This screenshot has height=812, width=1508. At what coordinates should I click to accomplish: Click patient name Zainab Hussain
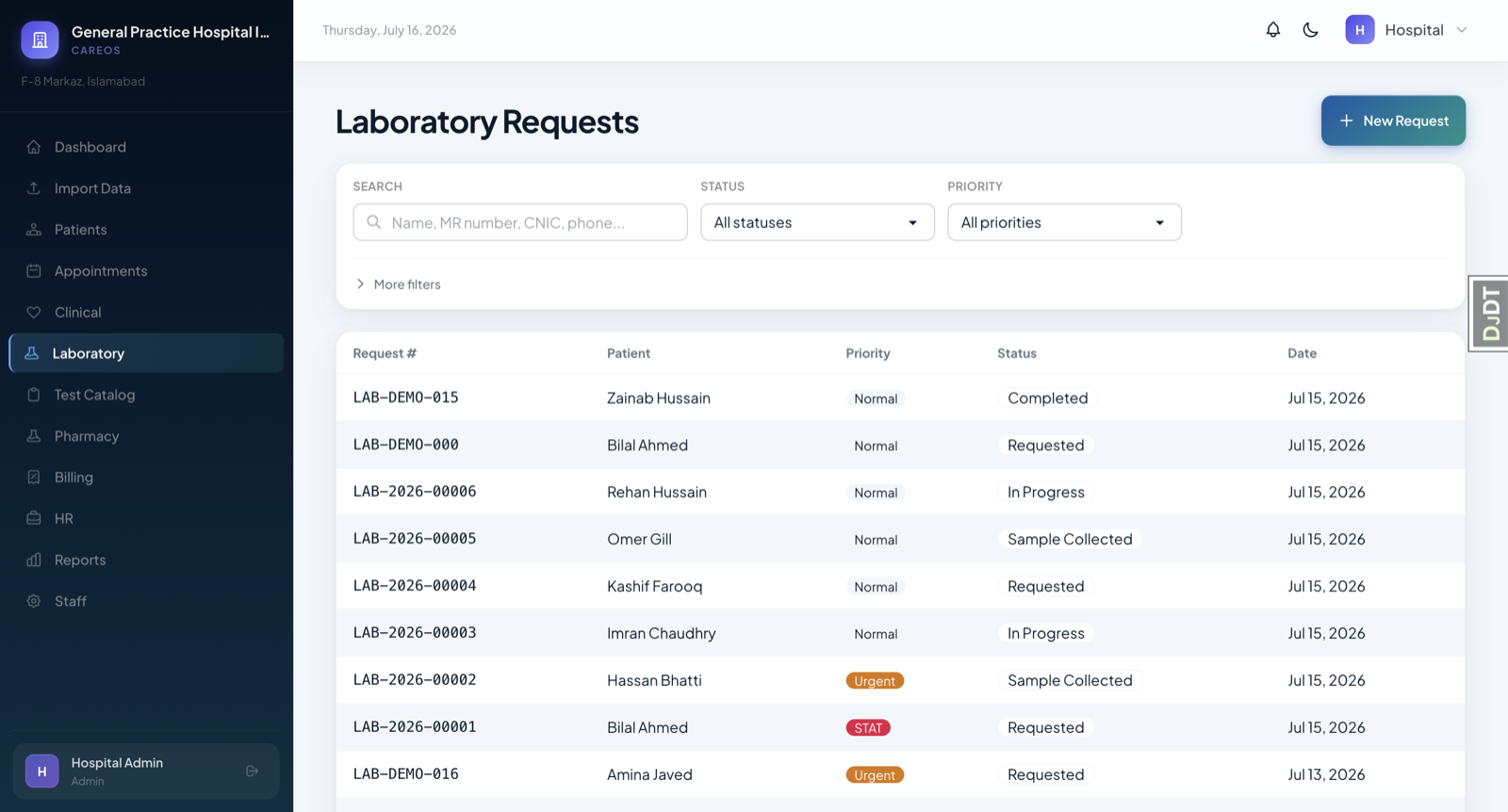(x=659, y=398)
